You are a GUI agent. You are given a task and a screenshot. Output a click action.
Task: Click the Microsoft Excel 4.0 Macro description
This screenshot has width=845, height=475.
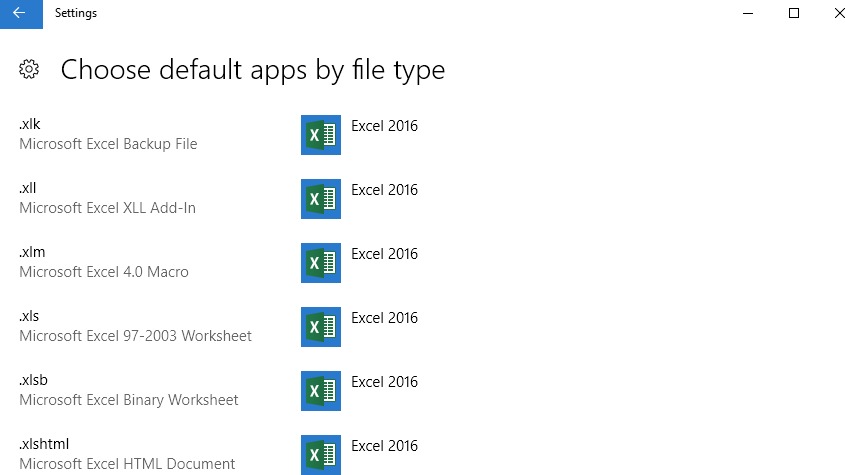(104, 272)
